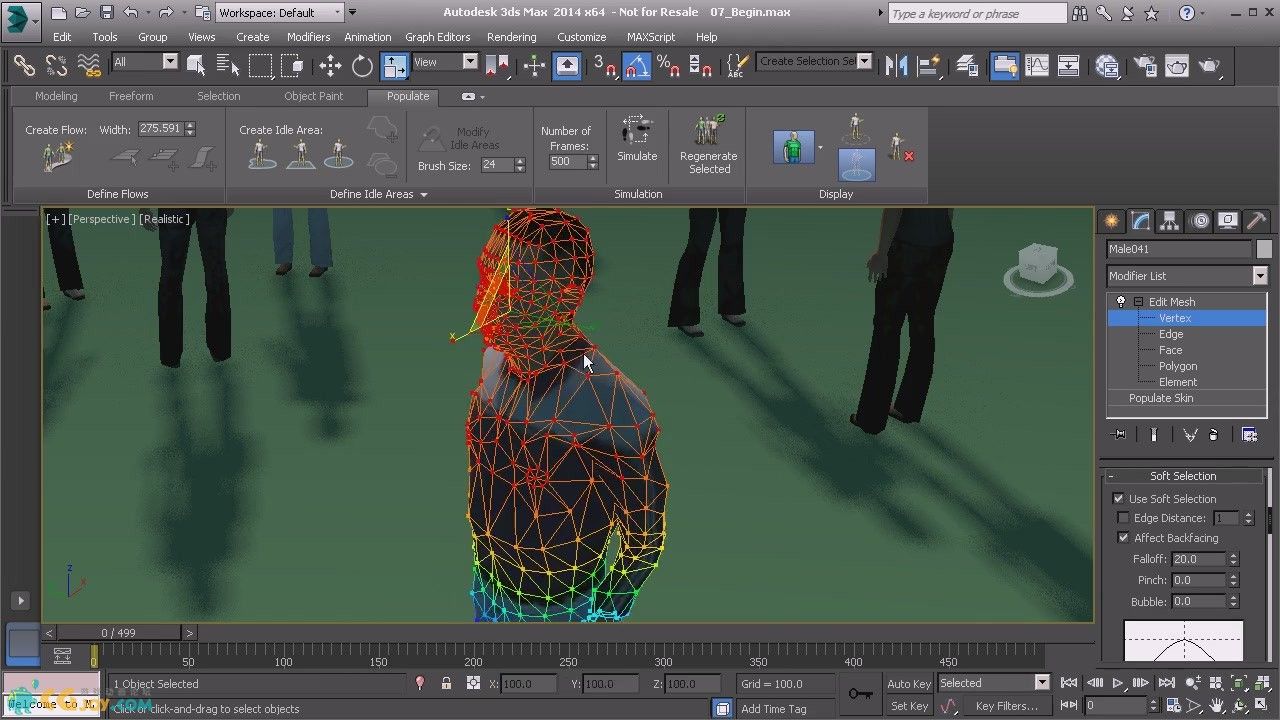
Task: Click the Falloff spinner arrows
Action: point(1233,559)
